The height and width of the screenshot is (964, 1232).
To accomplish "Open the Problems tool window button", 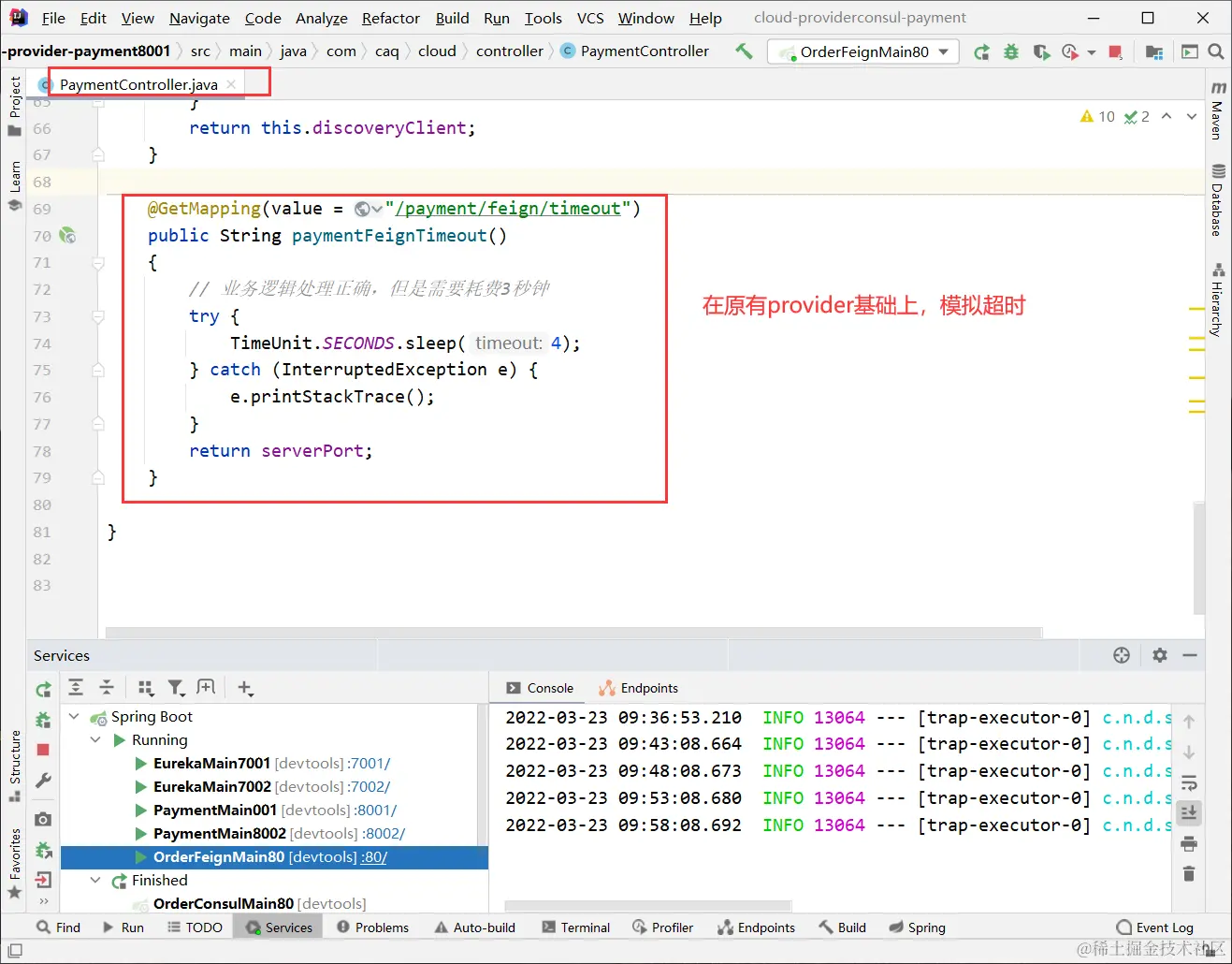I will 372,927.
